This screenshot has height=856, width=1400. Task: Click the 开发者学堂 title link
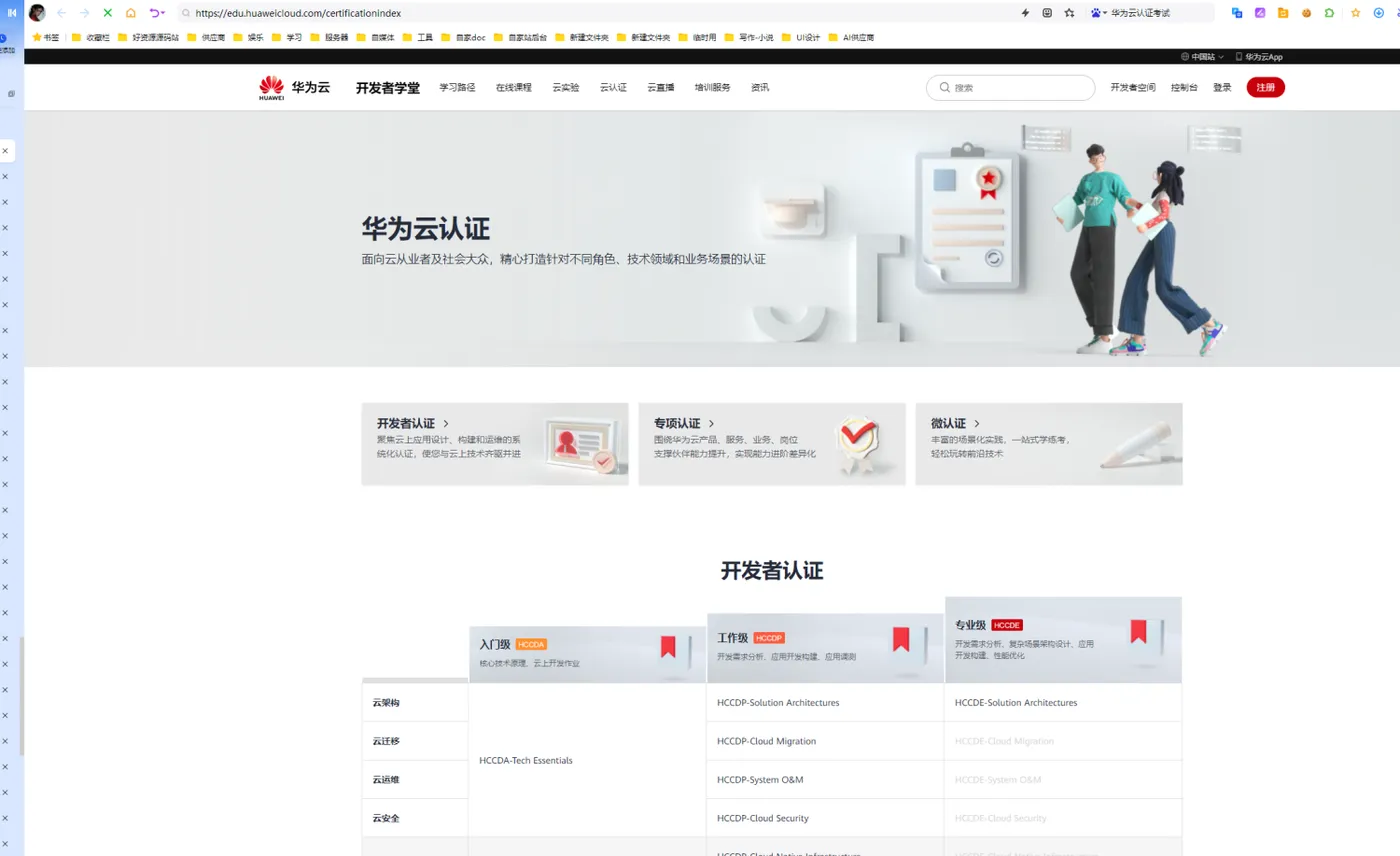388,87
